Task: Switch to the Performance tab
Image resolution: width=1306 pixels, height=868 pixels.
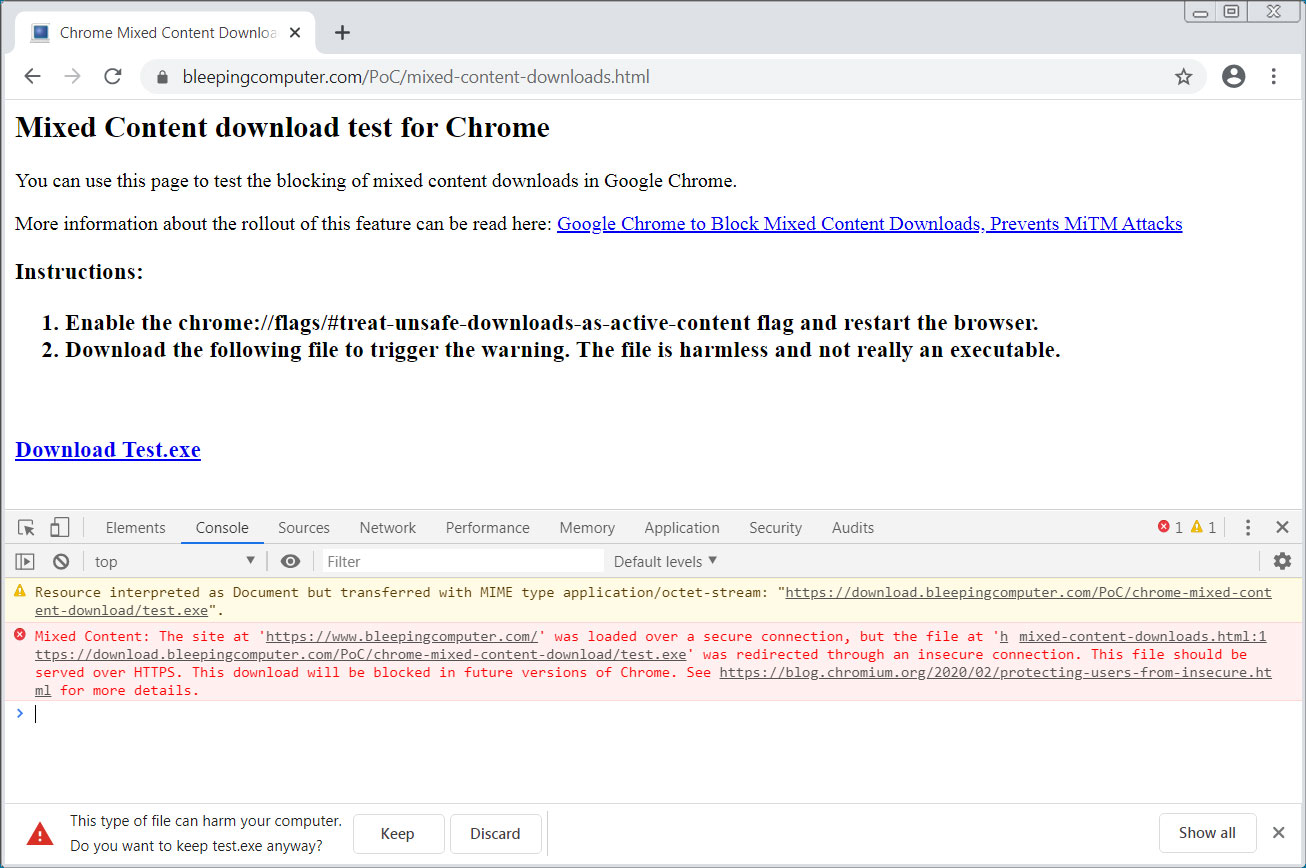Action: click(488, 528)
